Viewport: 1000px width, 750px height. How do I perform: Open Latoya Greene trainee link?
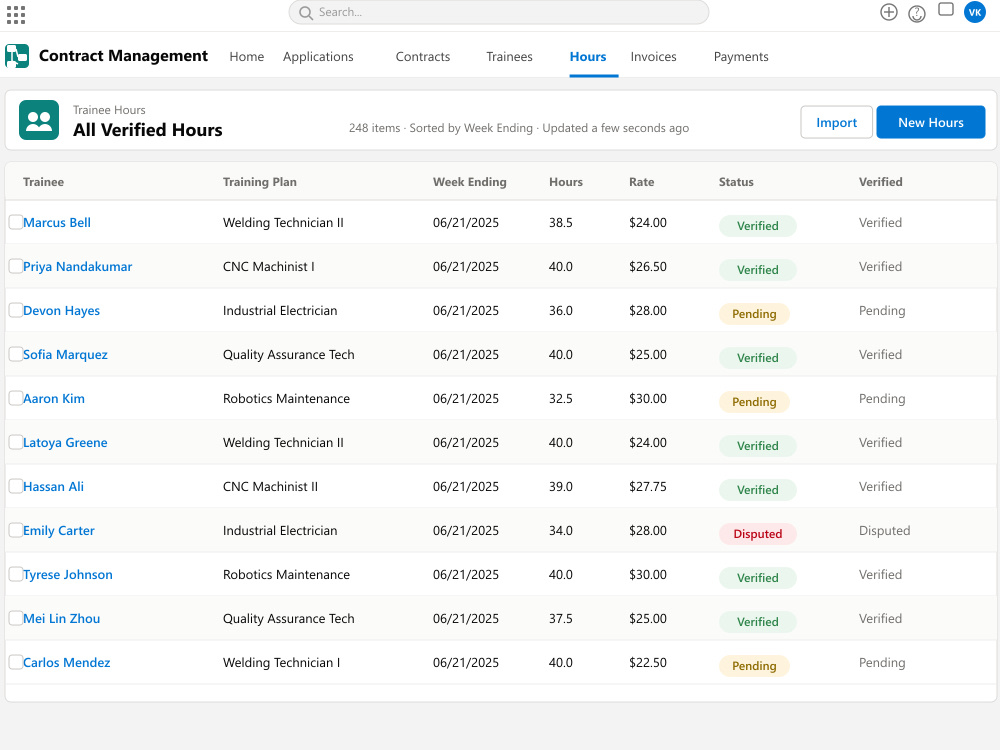[x=65, y=443]
